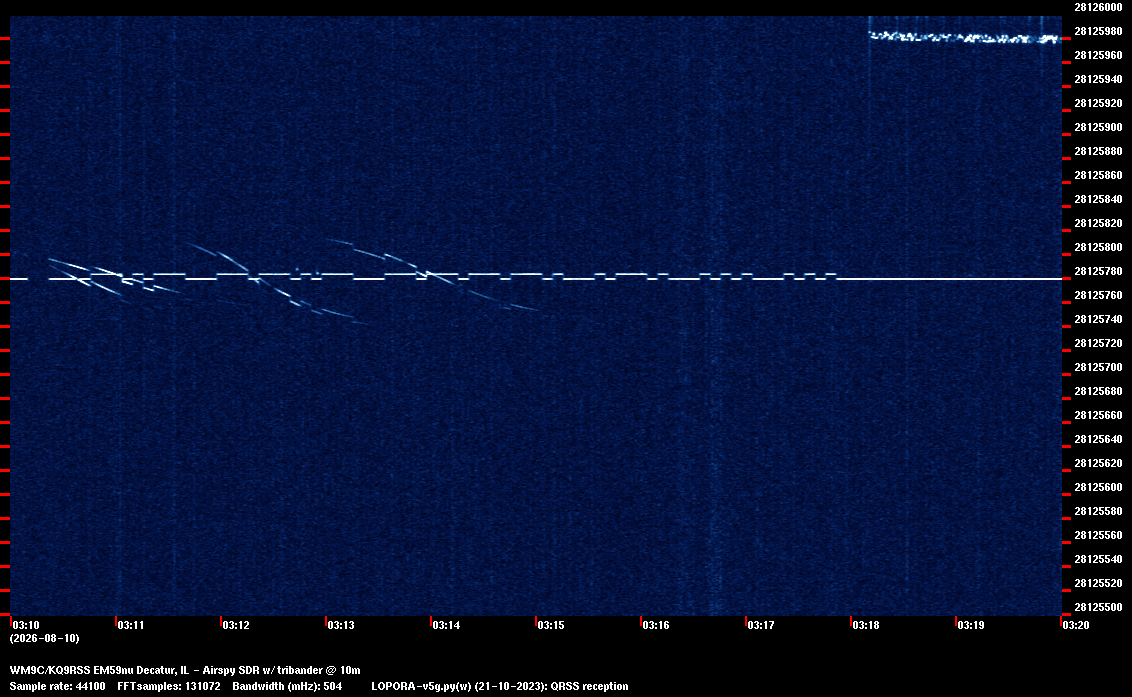Click the 28125680 frequency label
Viewport: 1132px width, 697px height.
point(1098,391)
